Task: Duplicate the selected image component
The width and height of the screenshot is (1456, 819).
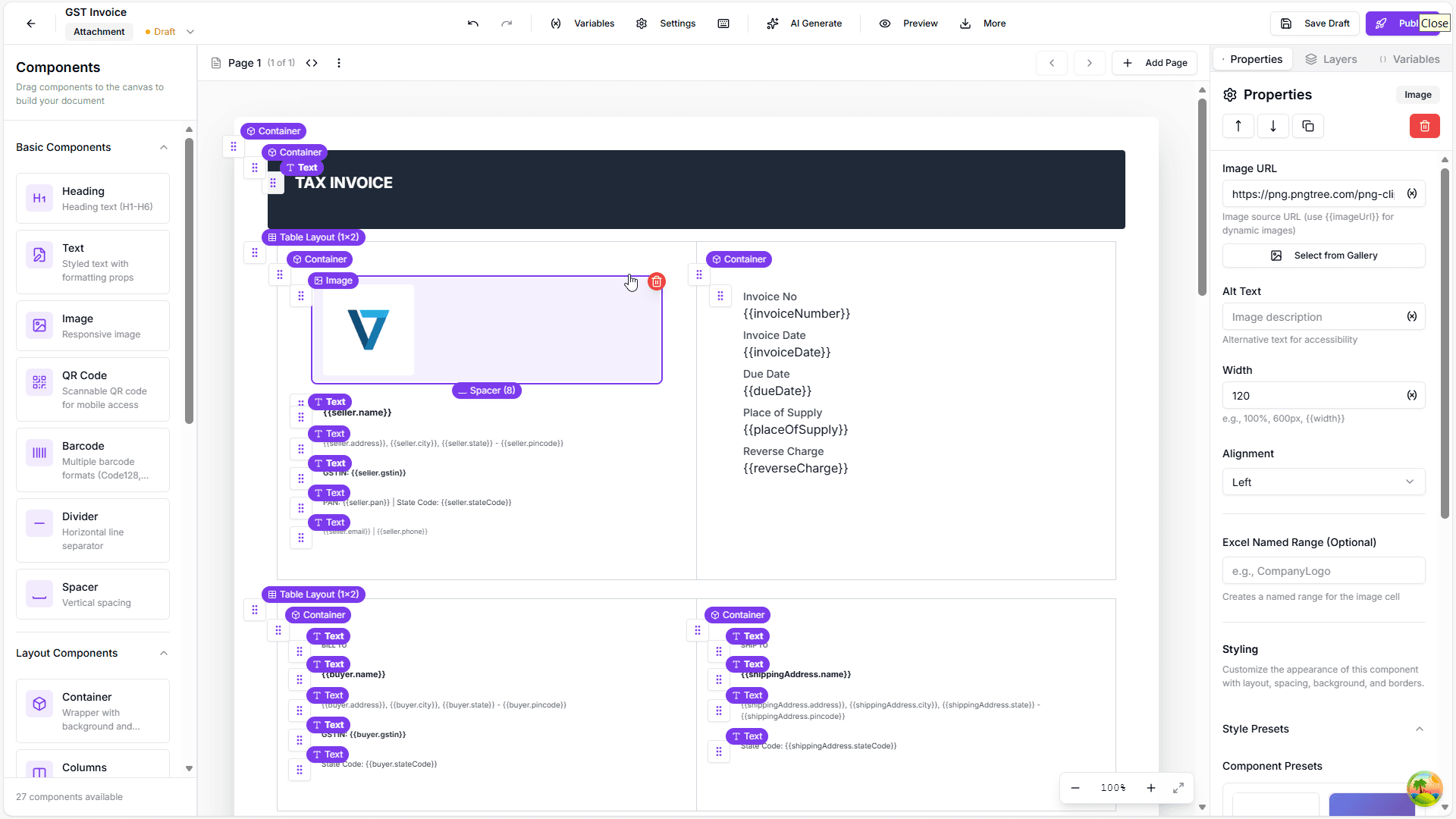Action: [1307, 126]
